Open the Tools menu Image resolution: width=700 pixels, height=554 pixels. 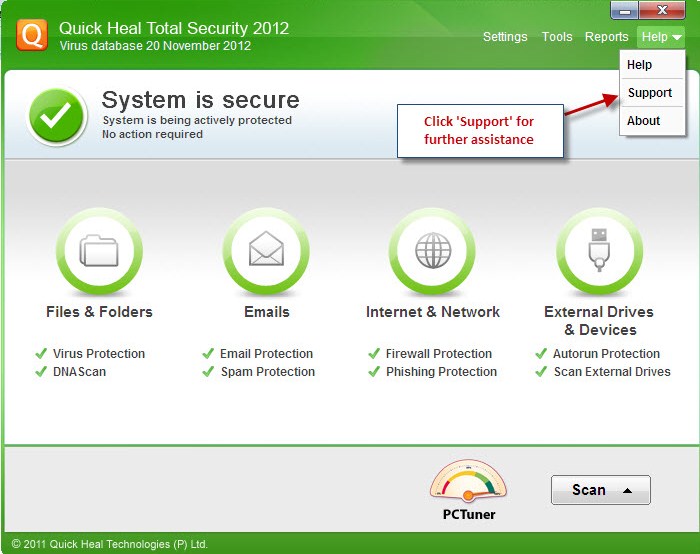pos(557,37)
